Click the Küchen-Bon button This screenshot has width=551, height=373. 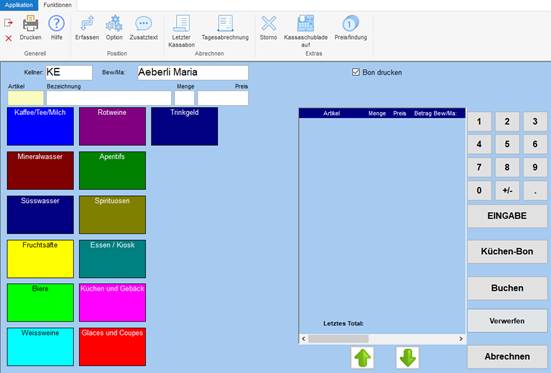[507, 251]
